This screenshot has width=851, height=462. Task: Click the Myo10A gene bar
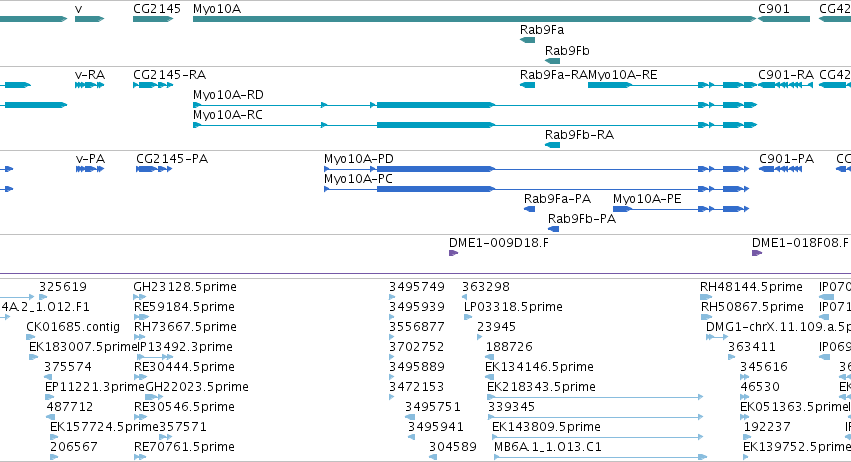(x=474, y=19)
